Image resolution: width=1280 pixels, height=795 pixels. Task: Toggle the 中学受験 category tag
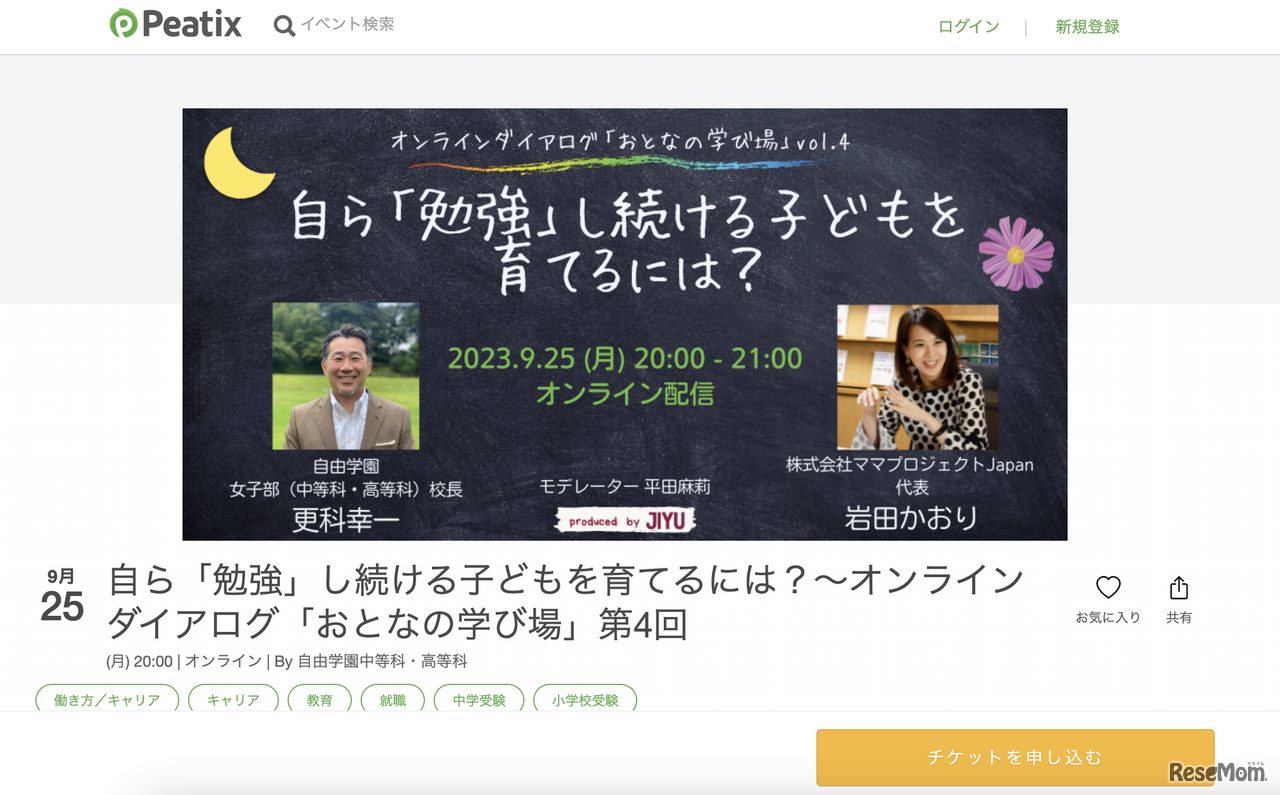(479, 699)
